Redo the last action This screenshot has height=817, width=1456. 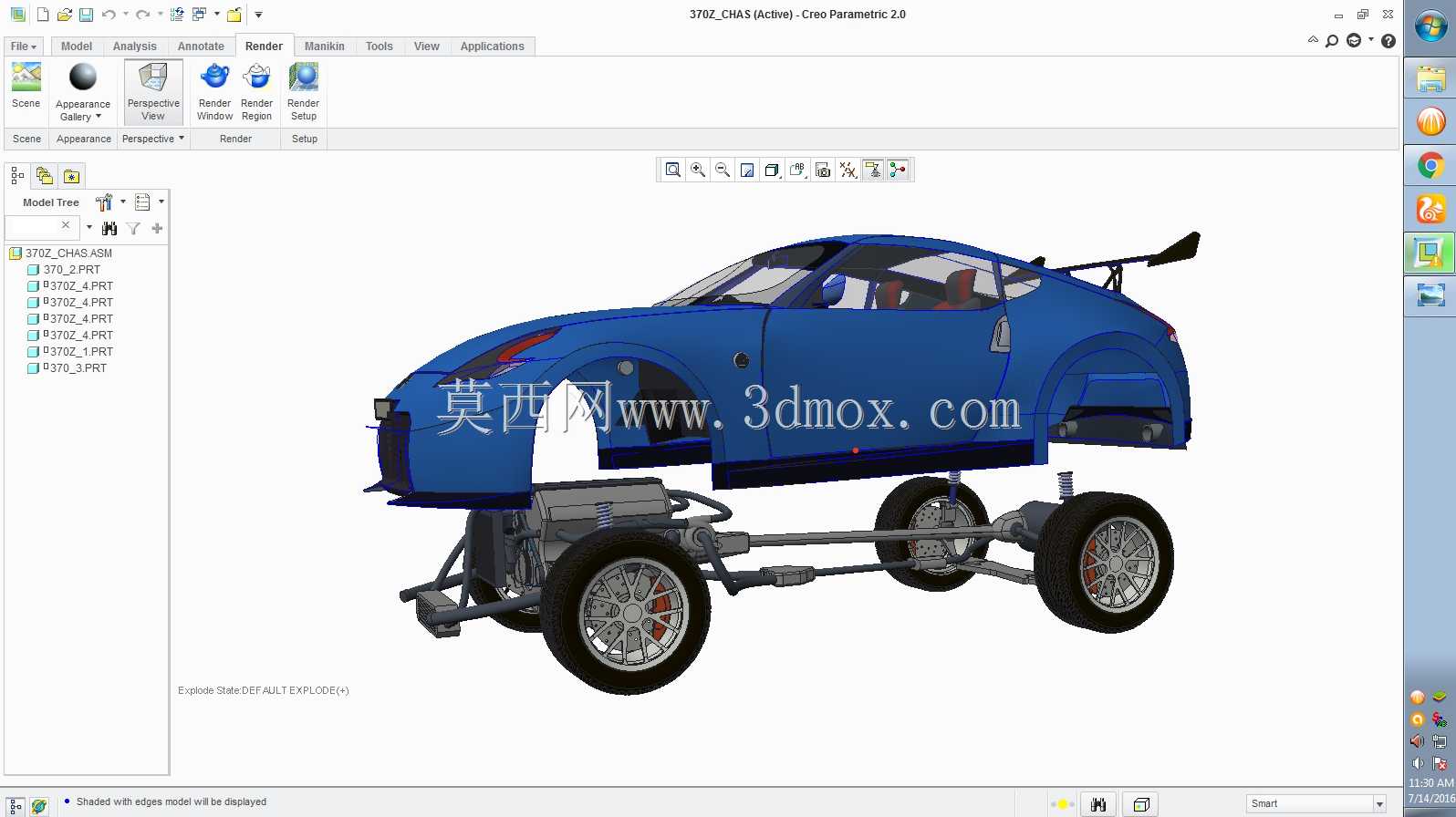[142, 15]
